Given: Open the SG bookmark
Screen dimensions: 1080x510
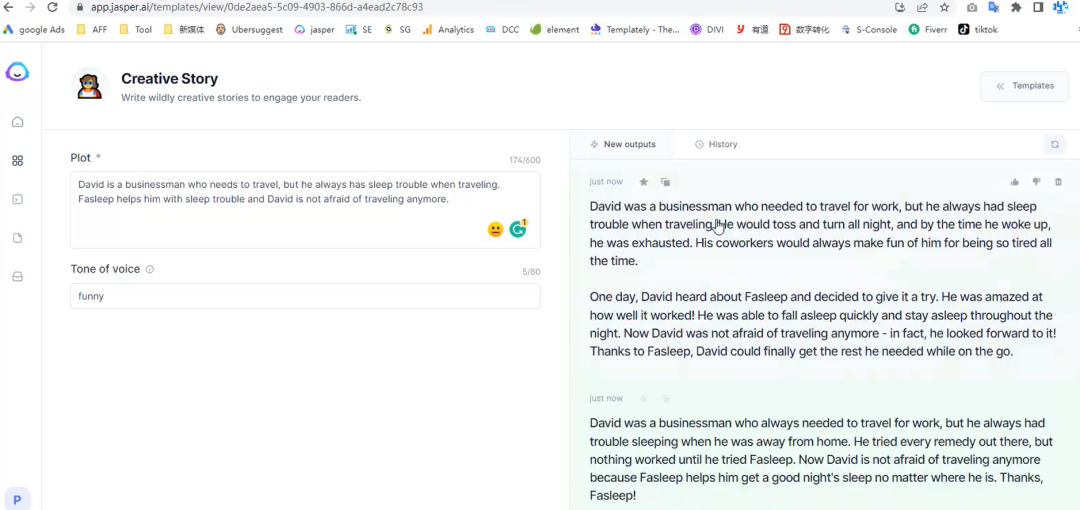Looking at the screenshot, I should coord(397,30).
